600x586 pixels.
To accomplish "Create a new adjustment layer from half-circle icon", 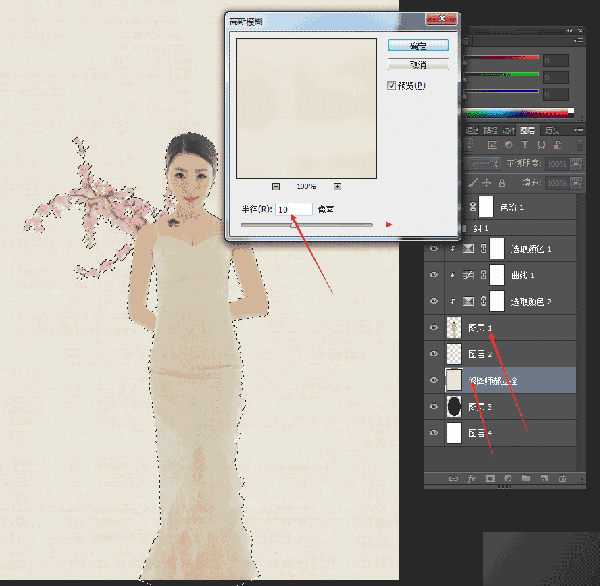I will click(x=508, y=478).
